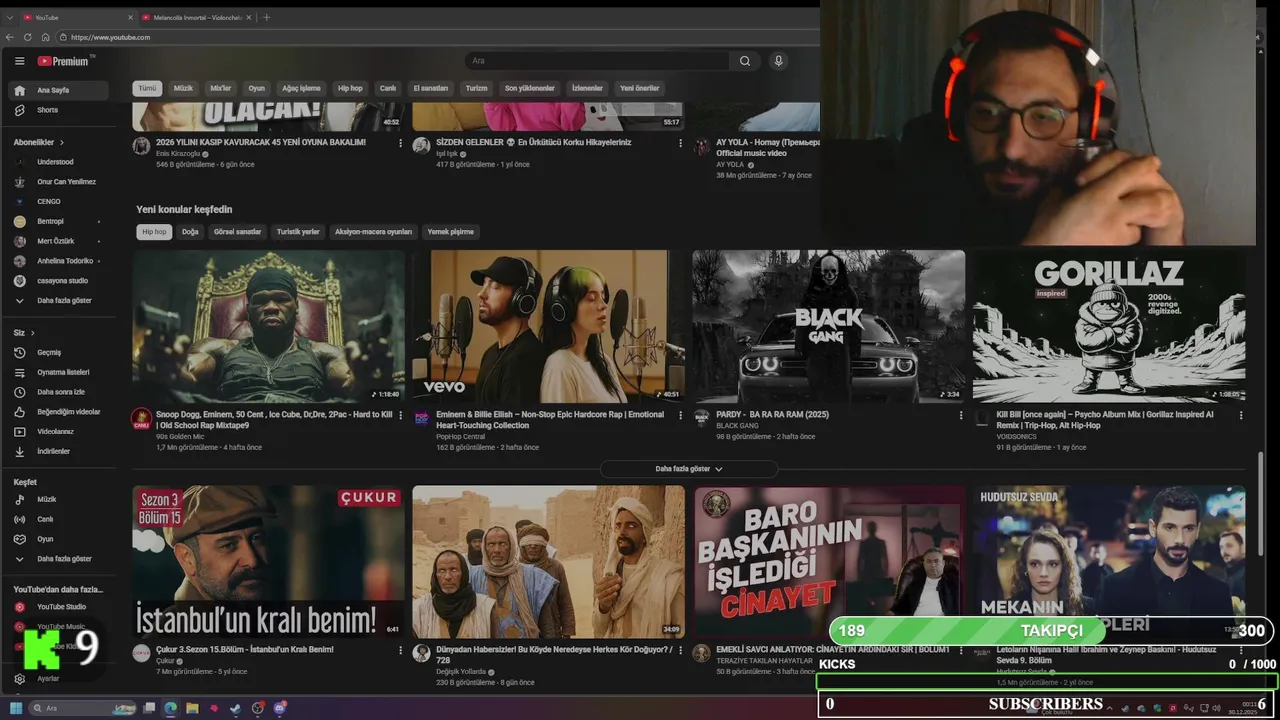Expand Daha fazla göster below Hip hop videos

(689, 469)
